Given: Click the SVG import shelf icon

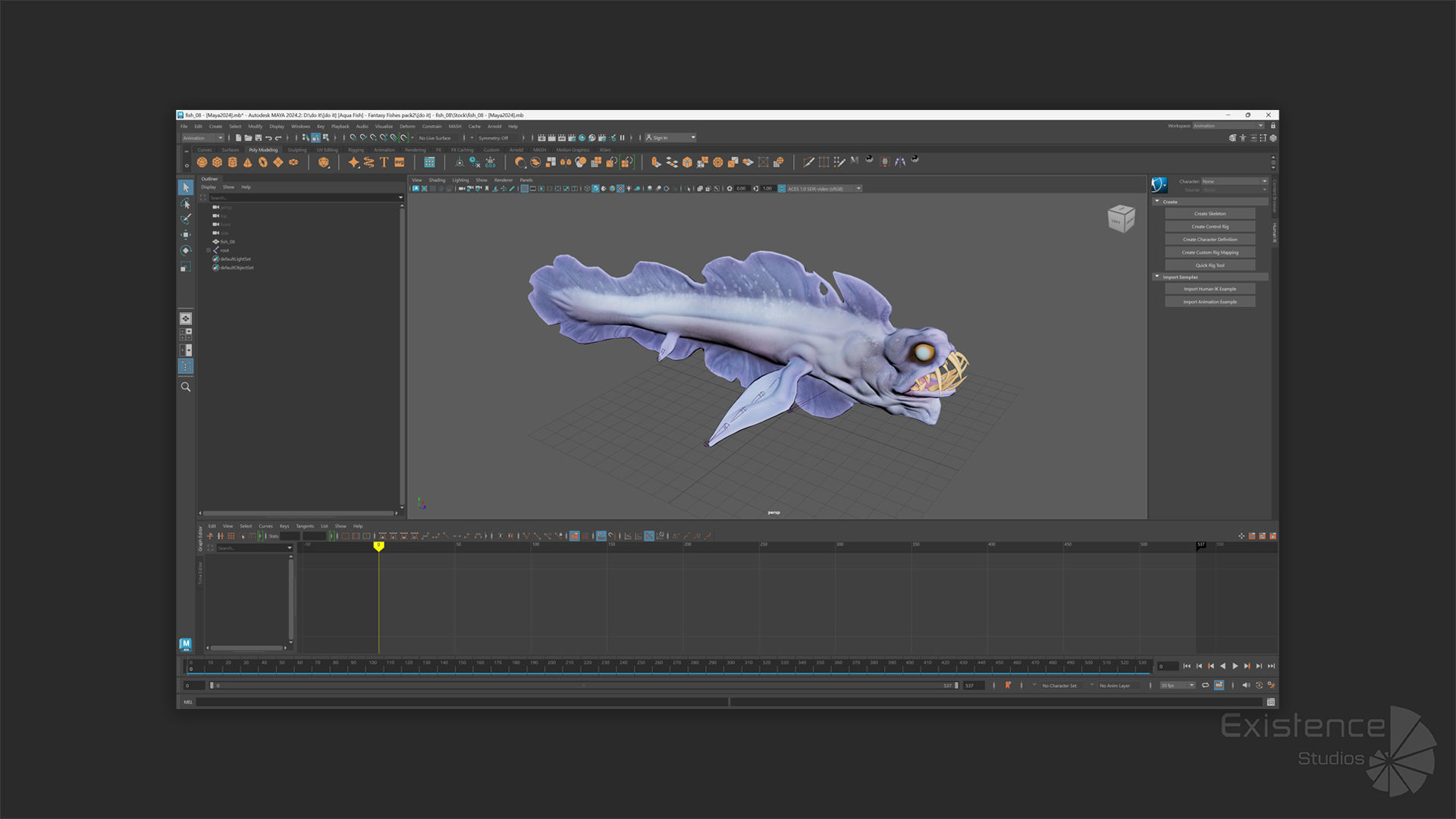Looking at the screenshot, I should pyautogui.click(x=399, y=162).
